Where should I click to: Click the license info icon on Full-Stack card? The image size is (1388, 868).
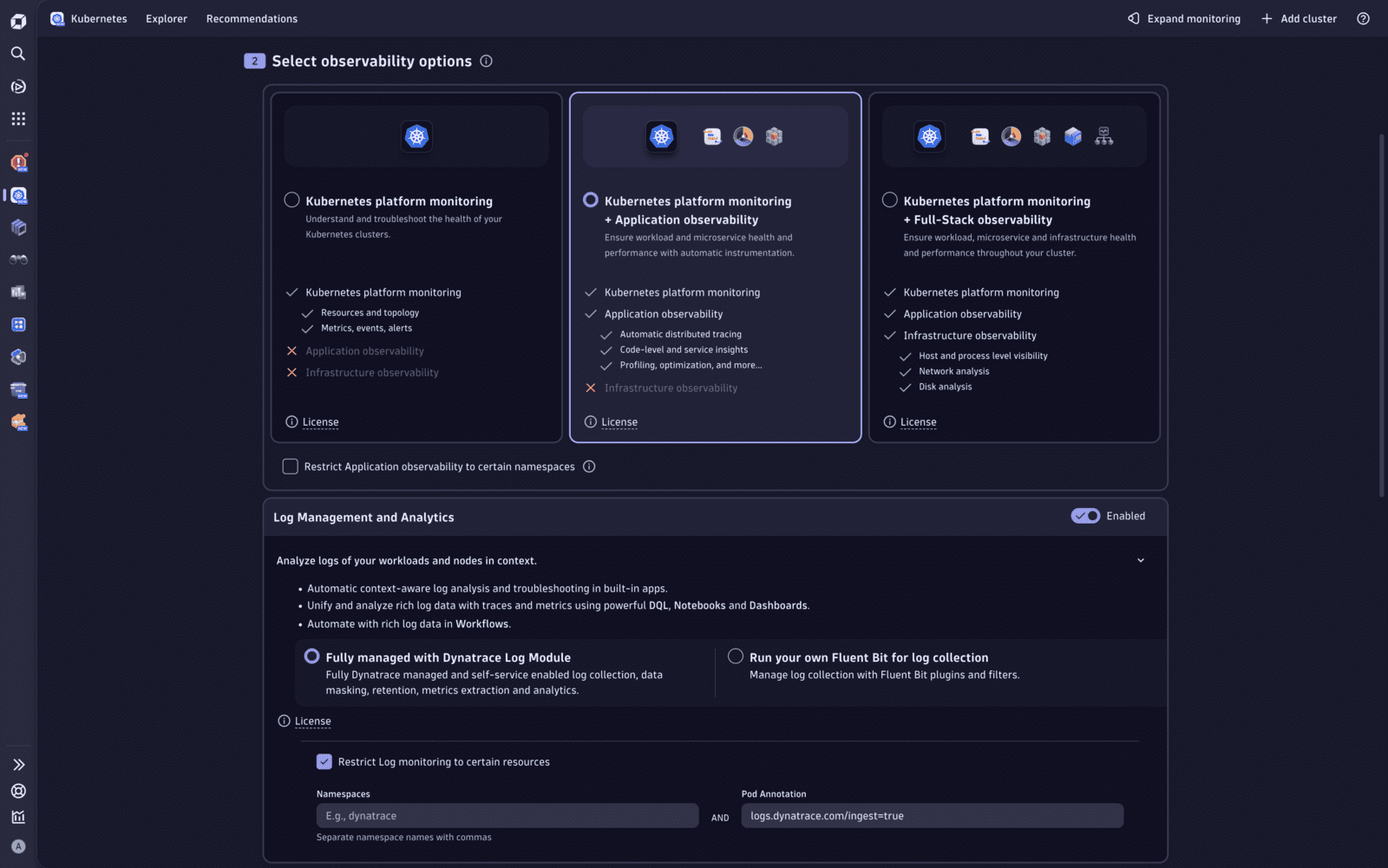[x=888, y=421]
